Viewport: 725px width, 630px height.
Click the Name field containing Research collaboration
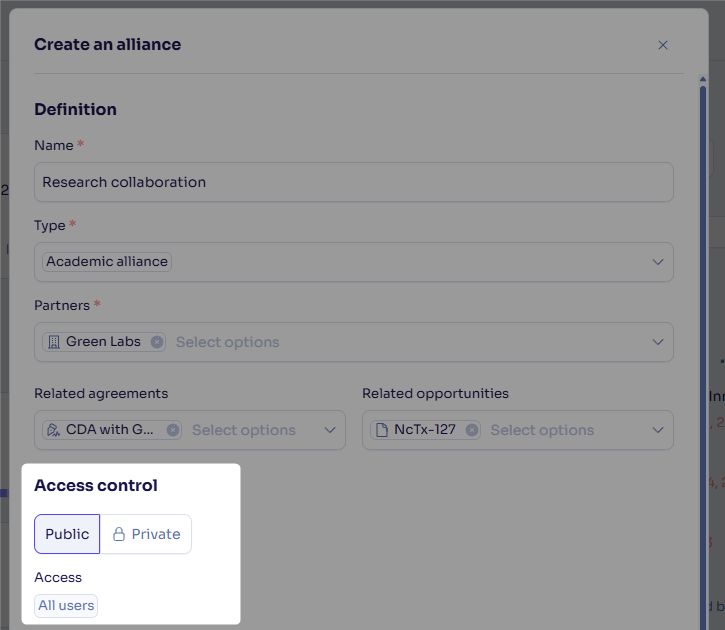click(354, 182)
